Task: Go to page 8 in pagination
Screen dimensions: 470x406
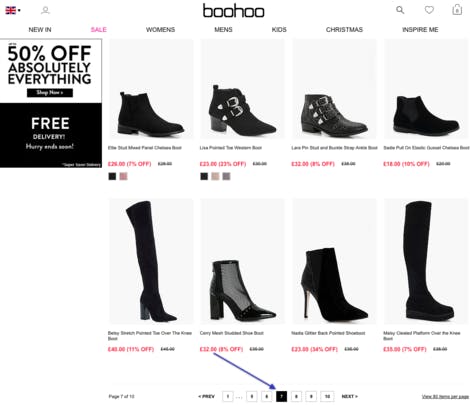Action: [x=296, y=396]
